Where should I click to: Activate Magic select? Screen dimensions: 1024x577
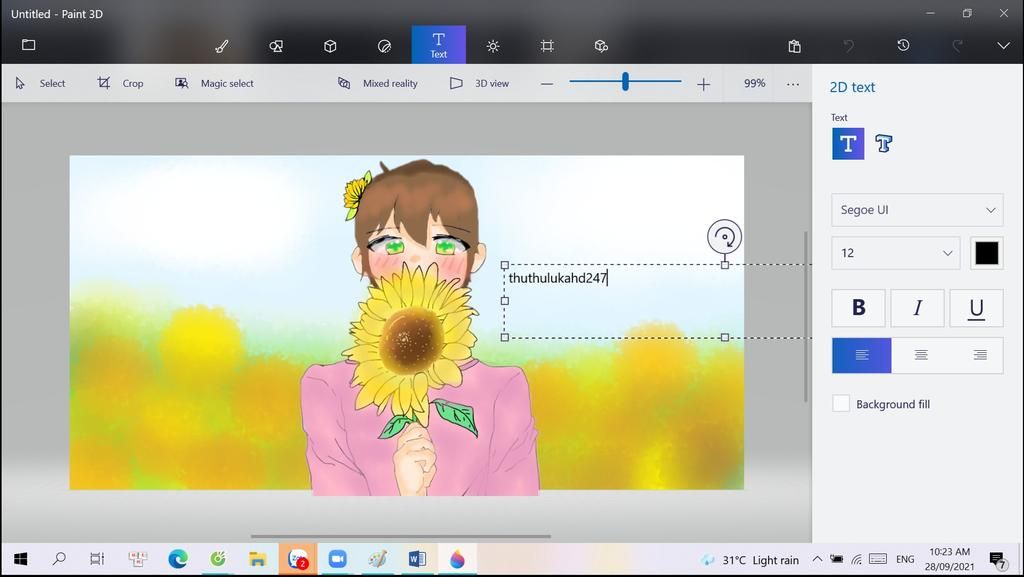click(214, 84)
